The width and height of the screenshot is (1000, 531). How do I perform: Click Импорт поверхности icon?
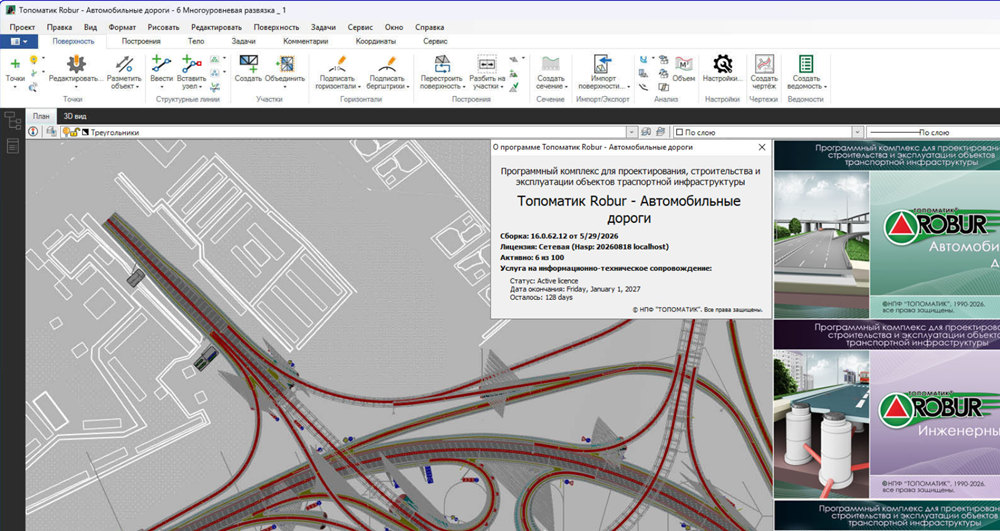pos(602,64)
